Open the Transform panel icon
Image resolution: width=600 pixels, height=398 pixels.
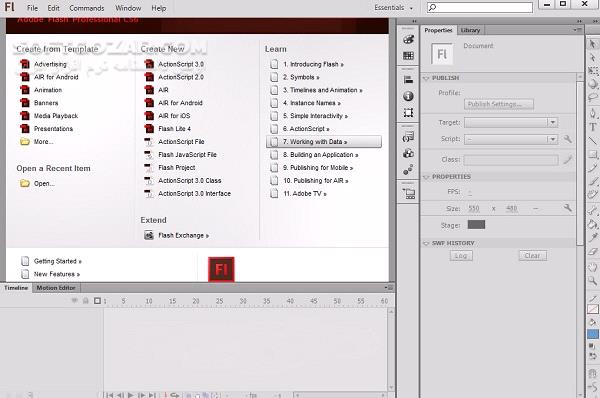pos(408,113)
